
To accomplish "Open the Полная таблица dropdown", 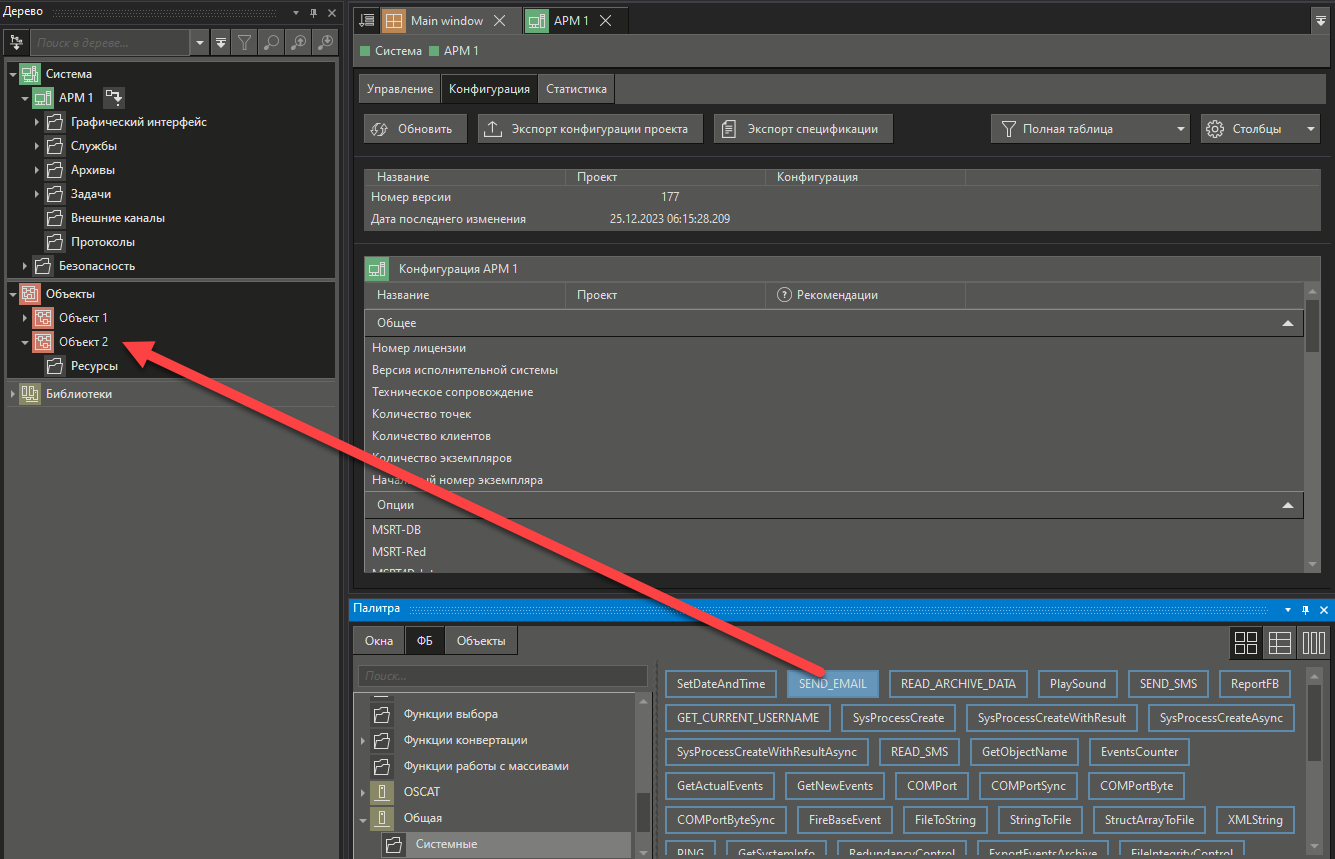I will pyautogui.click(x=1090, y=129).
